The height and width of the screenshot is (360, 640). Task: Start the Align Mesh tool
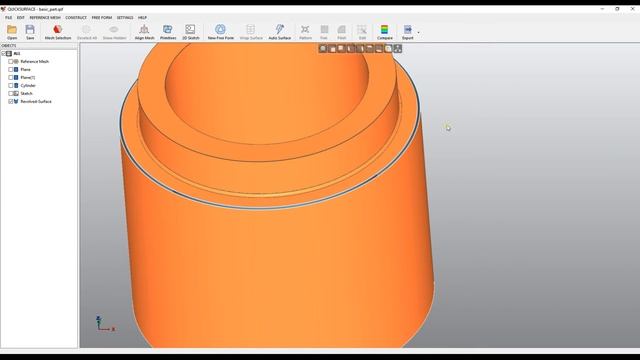[144, 32]
